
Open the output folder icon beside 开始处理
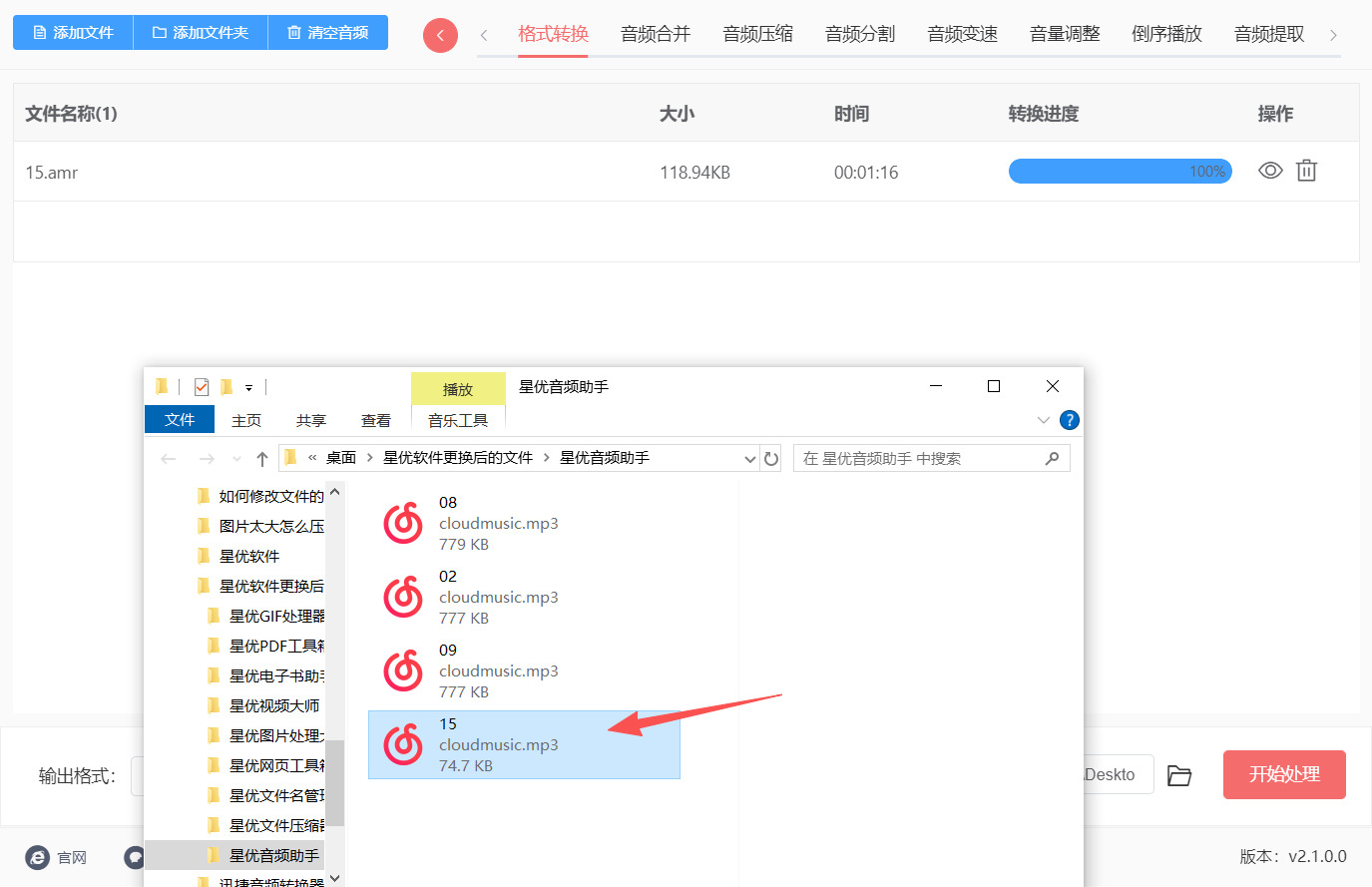tap(1179, 775)
